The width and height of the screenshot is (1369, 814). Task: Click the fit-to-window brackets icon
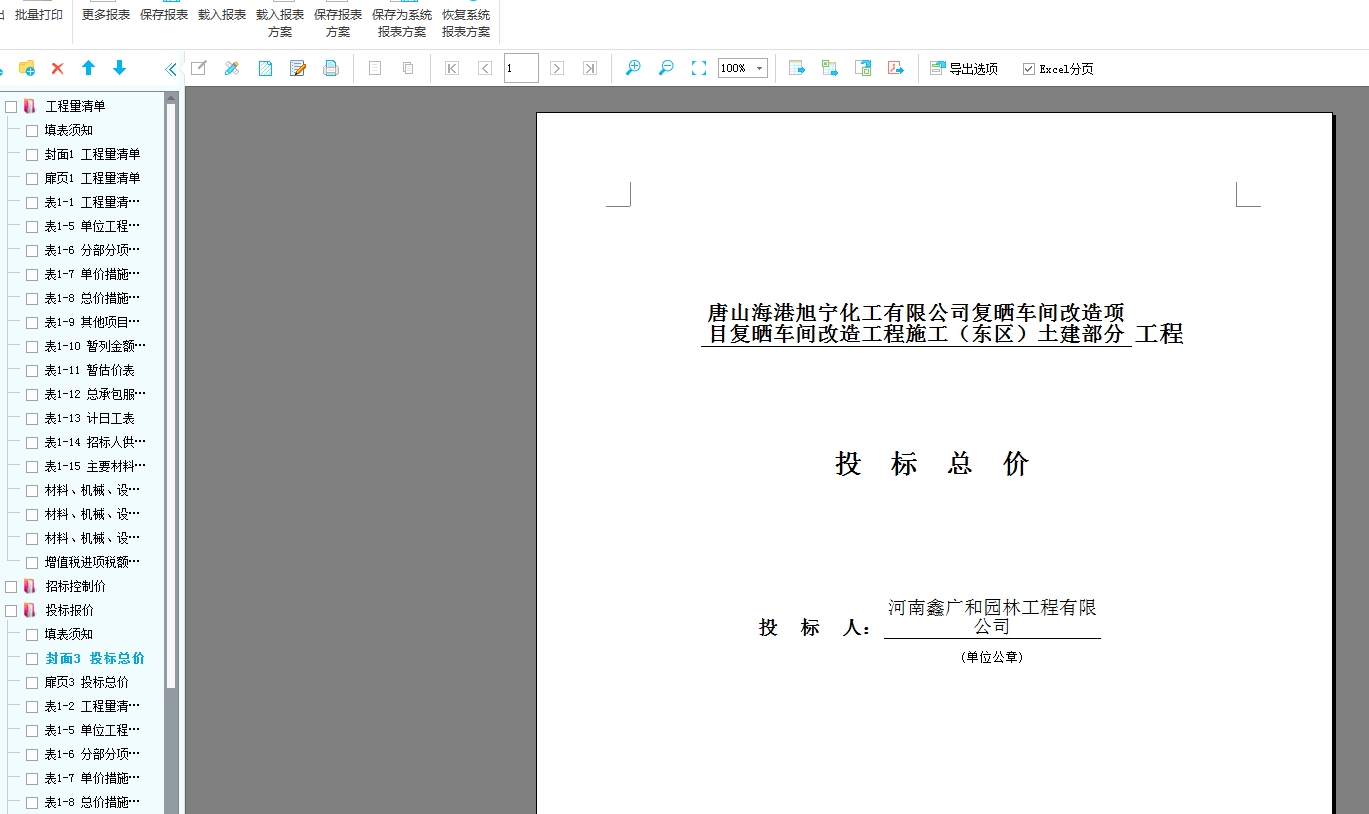pos(699,68)
